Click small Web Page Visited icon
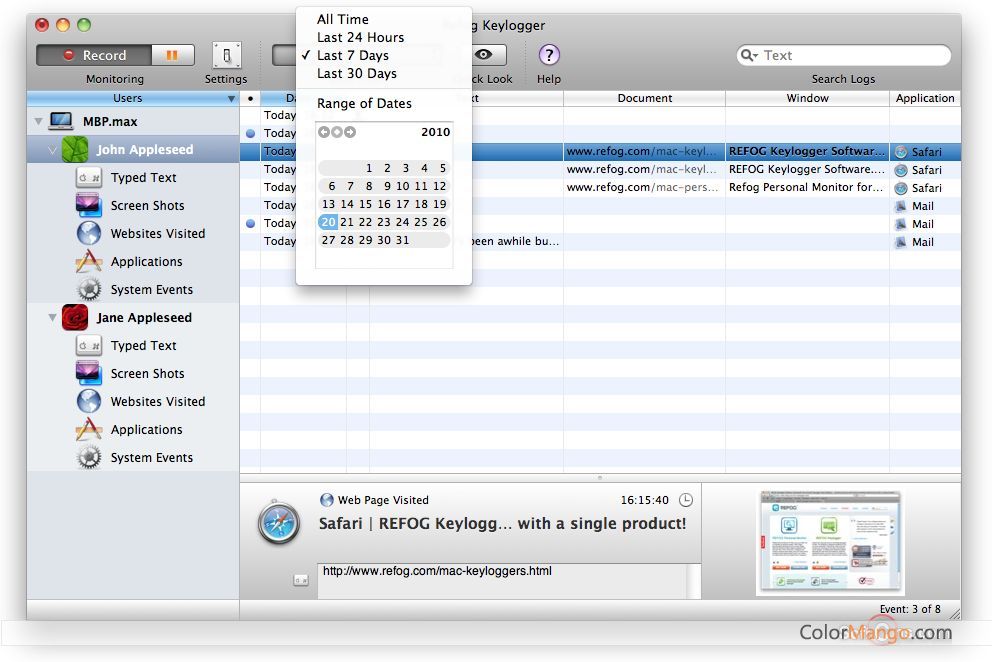This screenshot has width=992, height=662. [326, 500]
